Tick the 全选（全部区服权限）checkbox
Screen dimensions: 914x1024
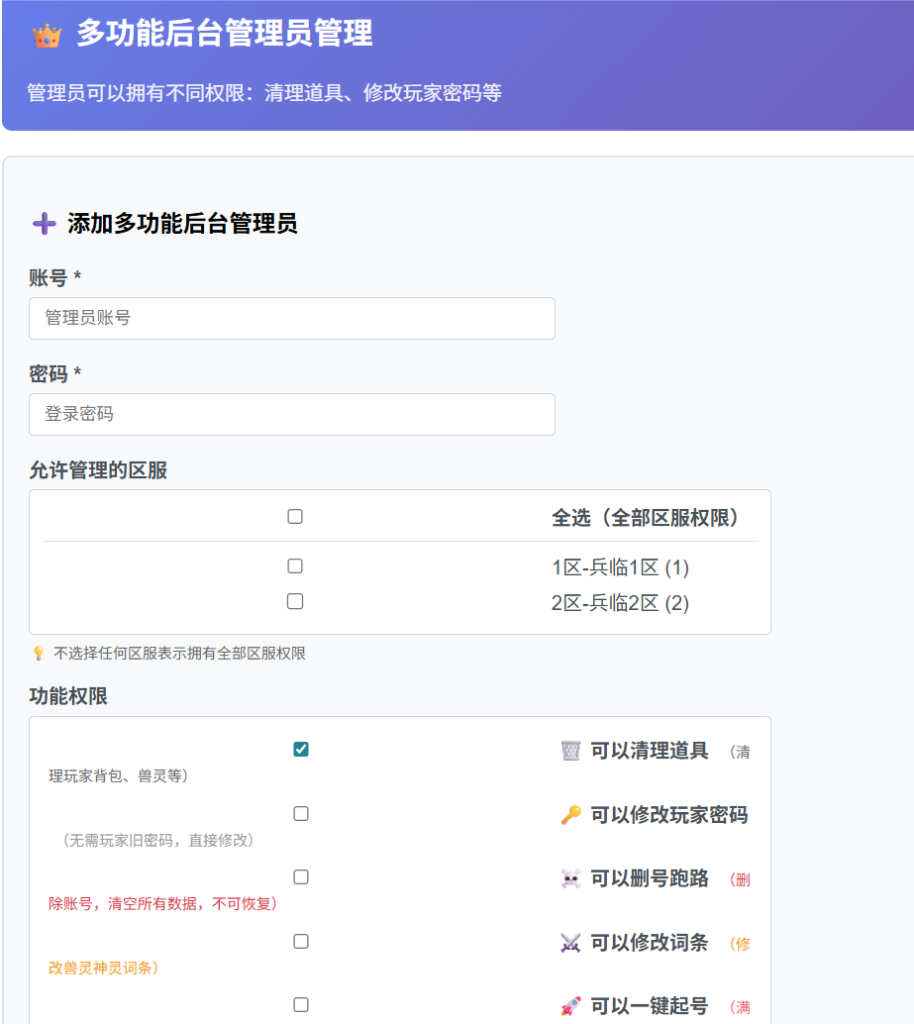(295, 517)
